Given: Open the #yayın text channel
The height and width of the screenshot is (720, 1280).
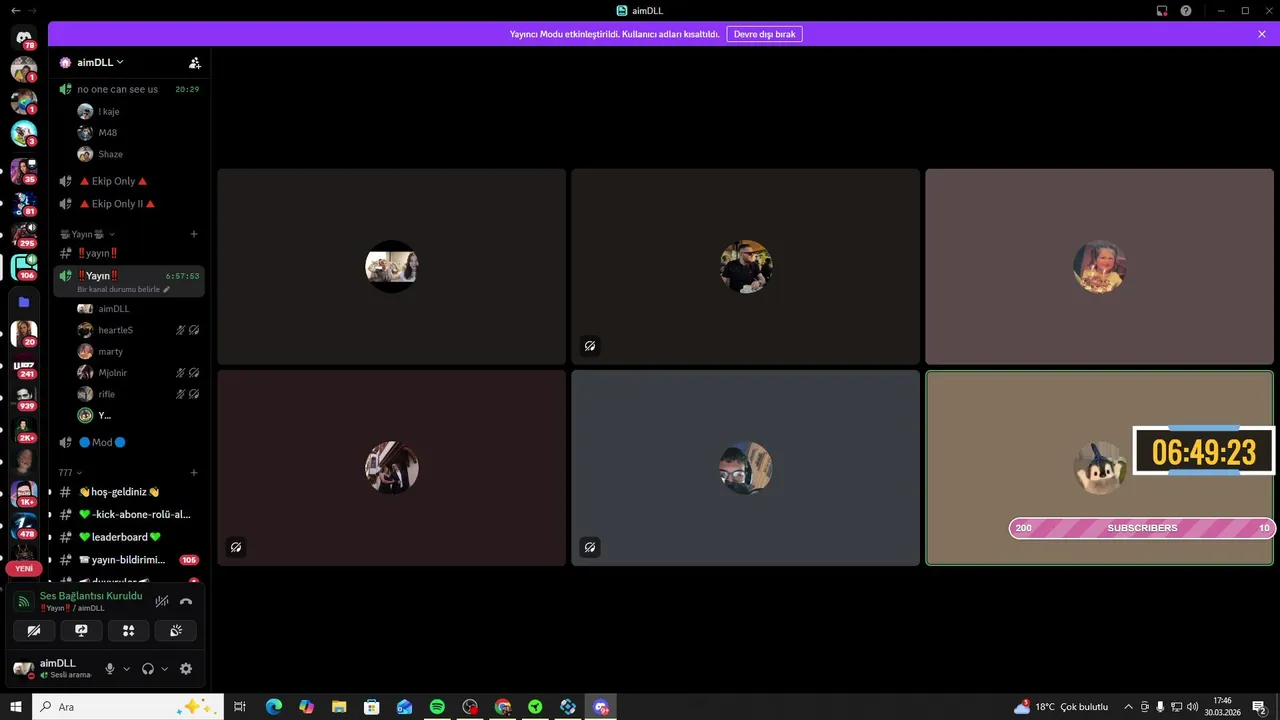Looking at the screenshot, I should pyautogui.click(x=129, y=253).
